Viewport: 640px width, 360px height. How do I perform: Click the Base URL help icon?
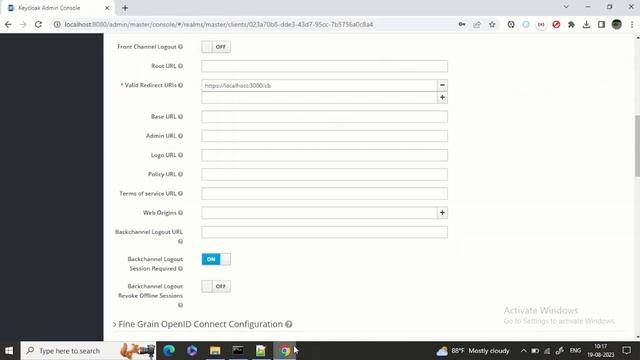(x=180, y=117)
